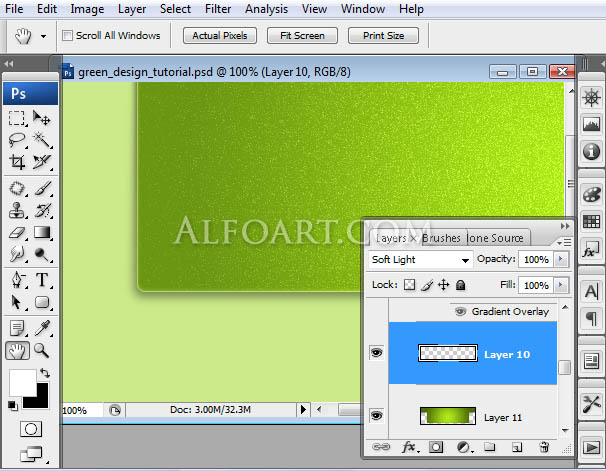The image size is (606, 471).
Task: Select the Slice tool
Action: pos(41,162)
